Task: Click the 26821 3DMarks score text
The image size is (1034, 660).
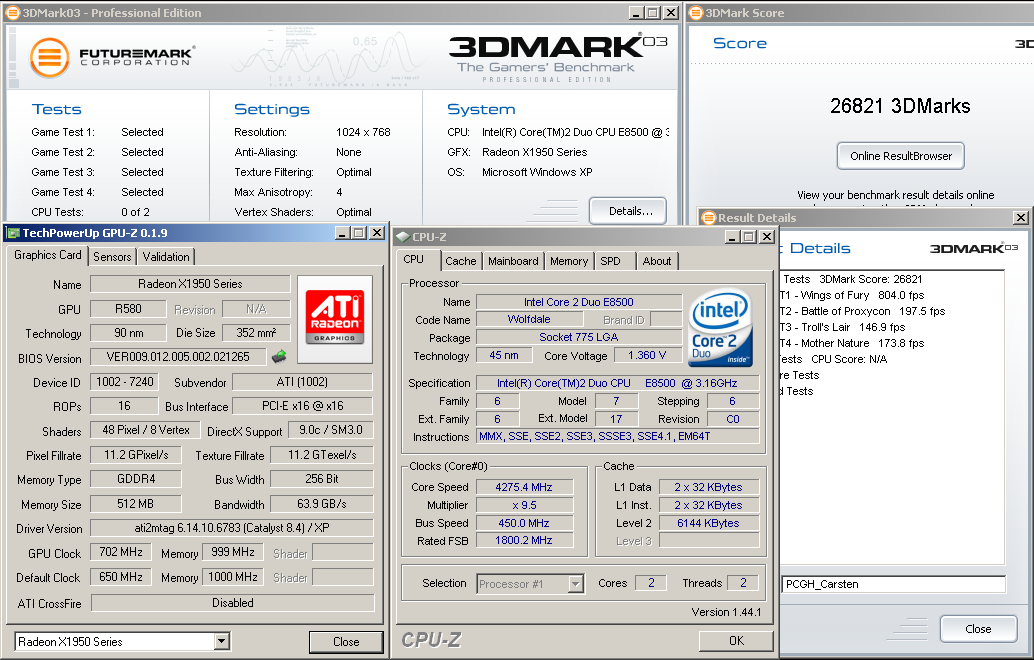Action: (900, 106)
